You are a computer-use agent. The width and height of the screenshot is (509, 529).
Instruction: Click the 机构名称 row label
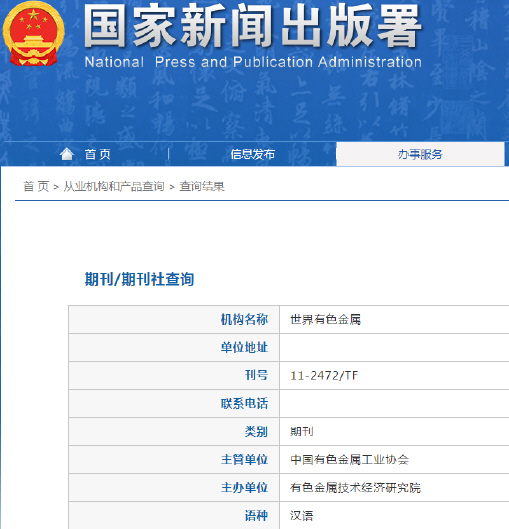[245, 319]
